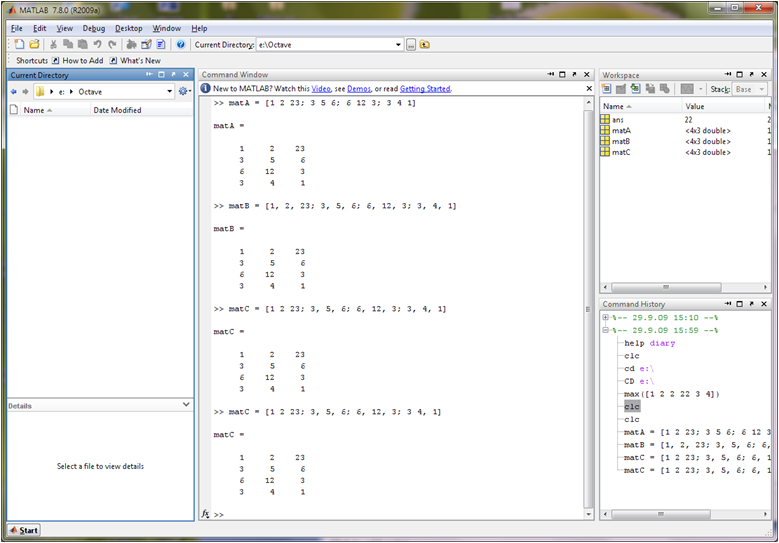Open the View menu
This screenshot has width=779, height=543.
[x=65, y=28]
